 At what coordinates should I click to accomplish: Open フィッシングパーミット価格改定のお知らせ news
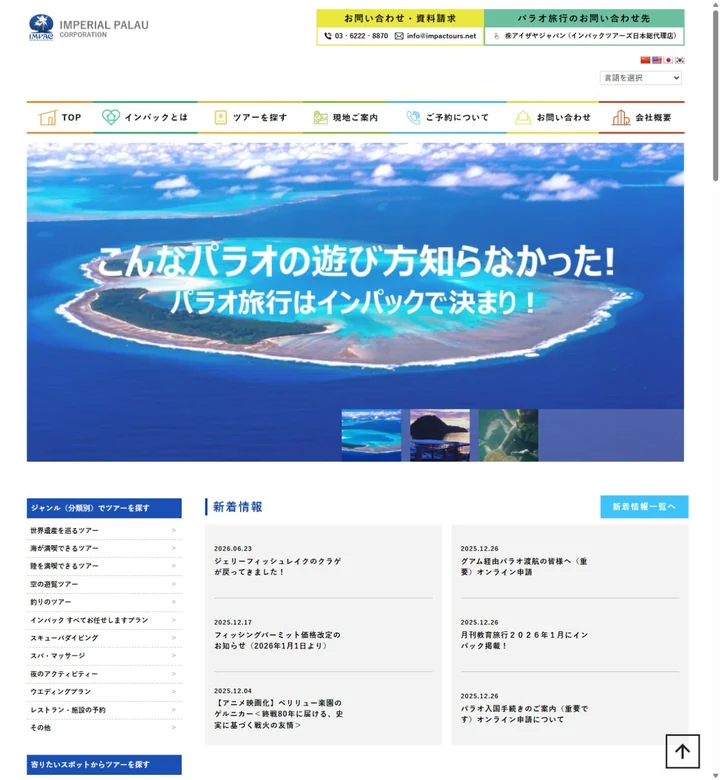(278, 640)
